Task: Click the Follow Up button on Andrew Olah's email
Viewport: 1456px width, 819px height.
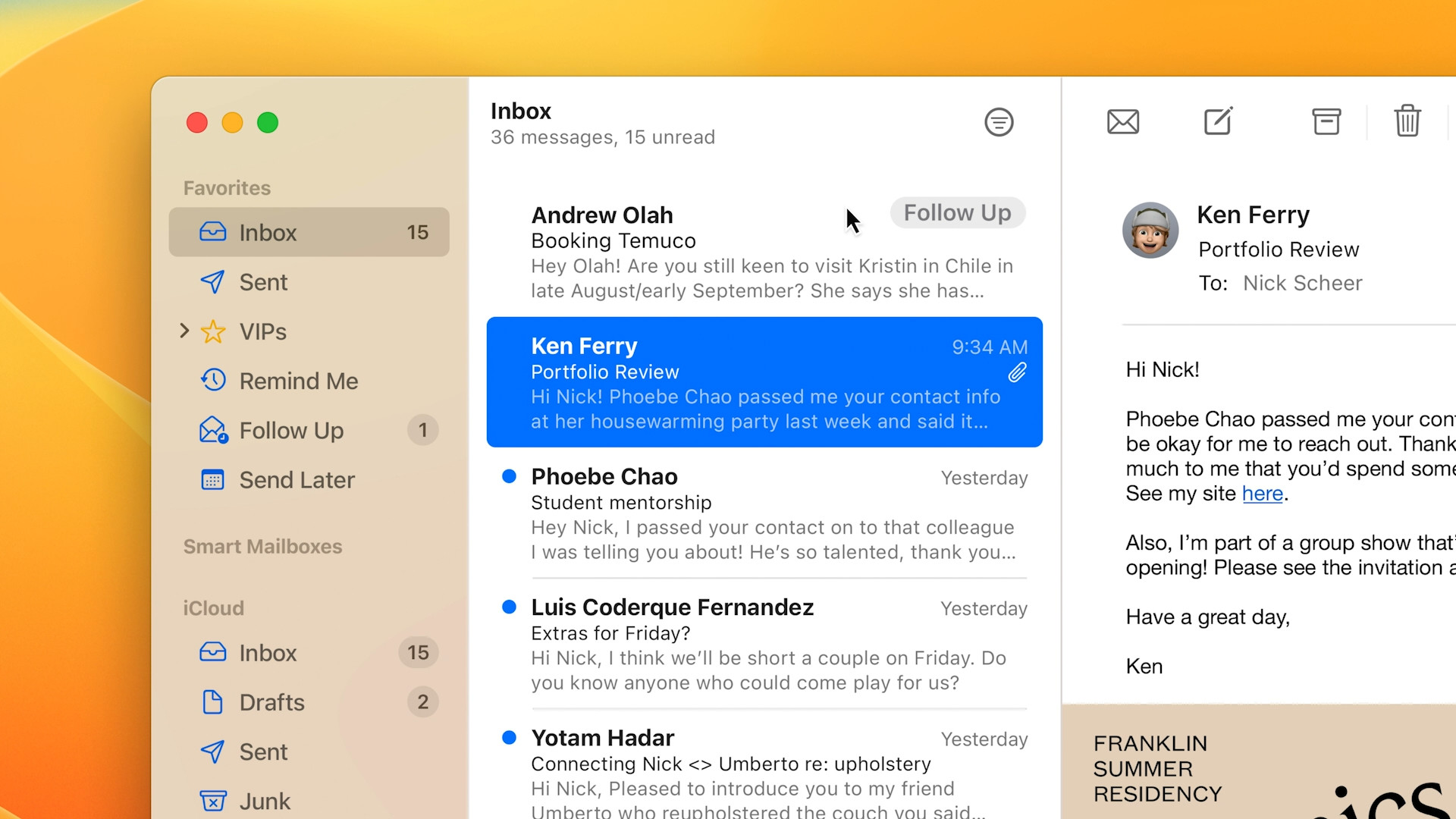Action: pos(958,212)
